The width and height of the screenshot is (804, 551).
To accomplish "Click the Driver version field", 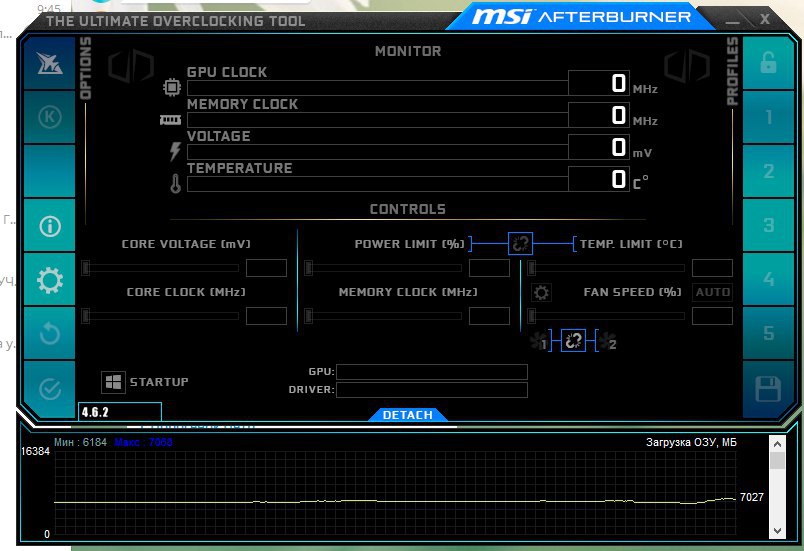I will pyautogui.click(x=432, y=390).
